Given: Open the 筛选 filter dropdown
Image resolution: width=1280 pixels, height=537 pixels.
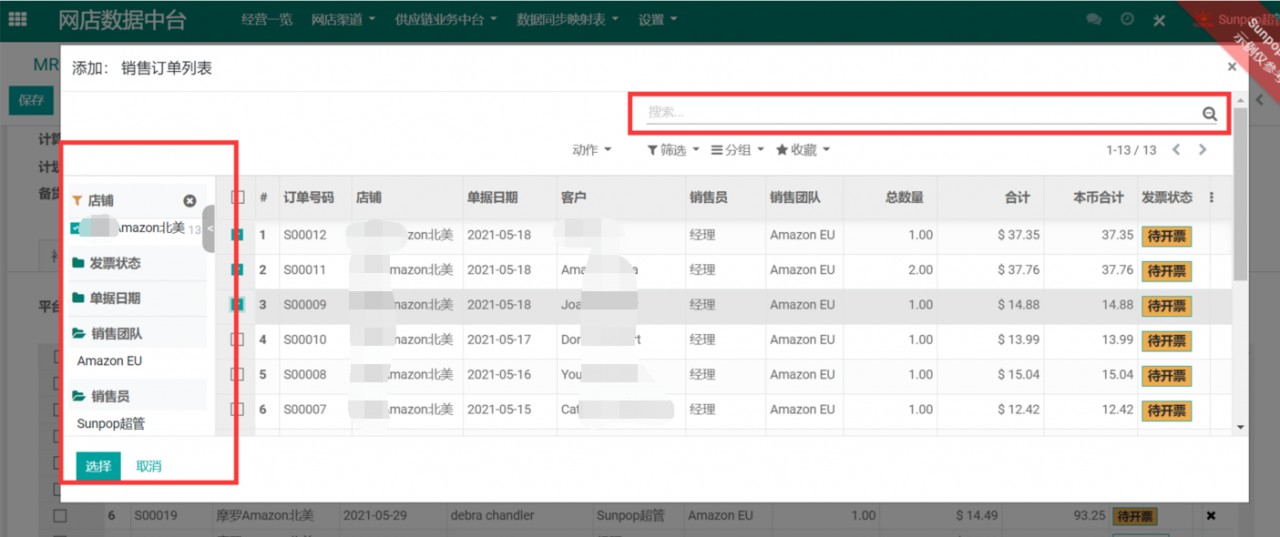Looking at the screenshot, I should coord(673,150).
